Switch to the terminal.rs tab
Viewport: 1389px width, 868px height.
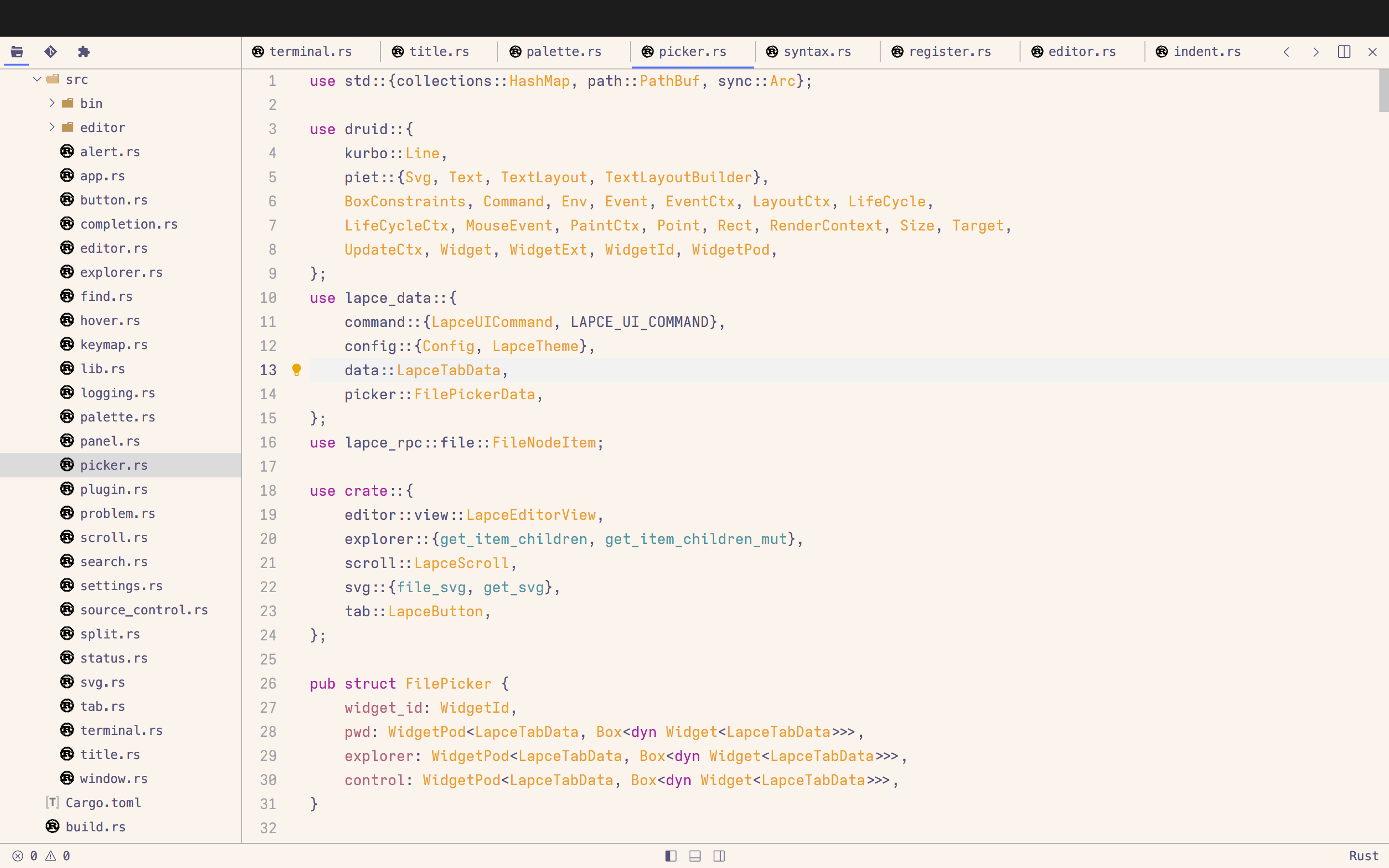click(310, 52)
